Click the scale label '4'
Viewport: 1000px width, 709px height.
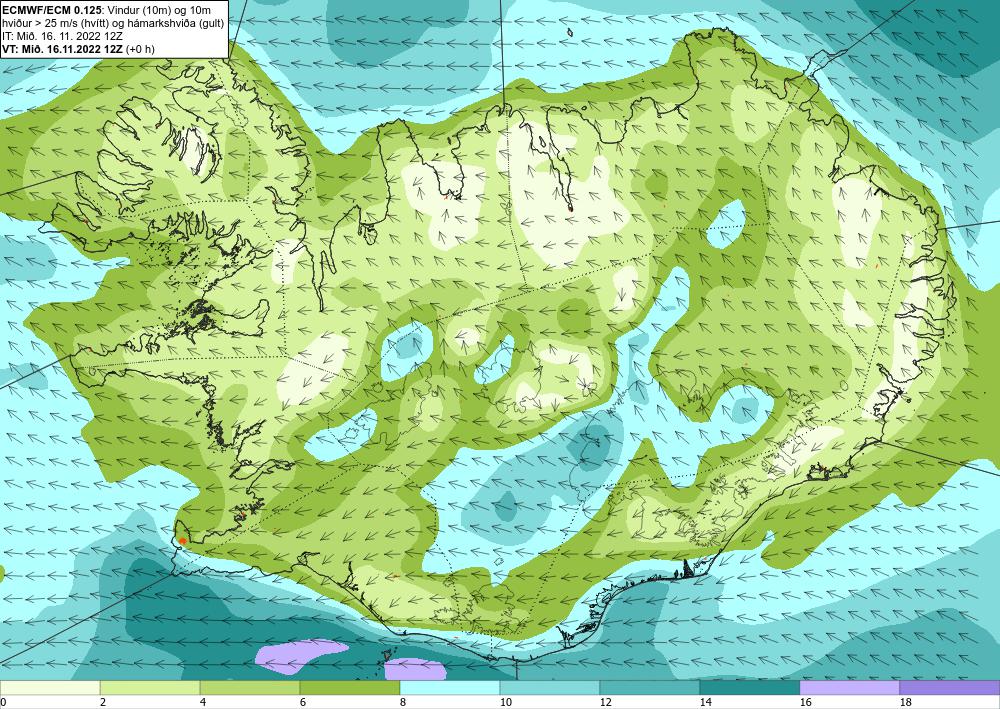[x=203, y=702]
